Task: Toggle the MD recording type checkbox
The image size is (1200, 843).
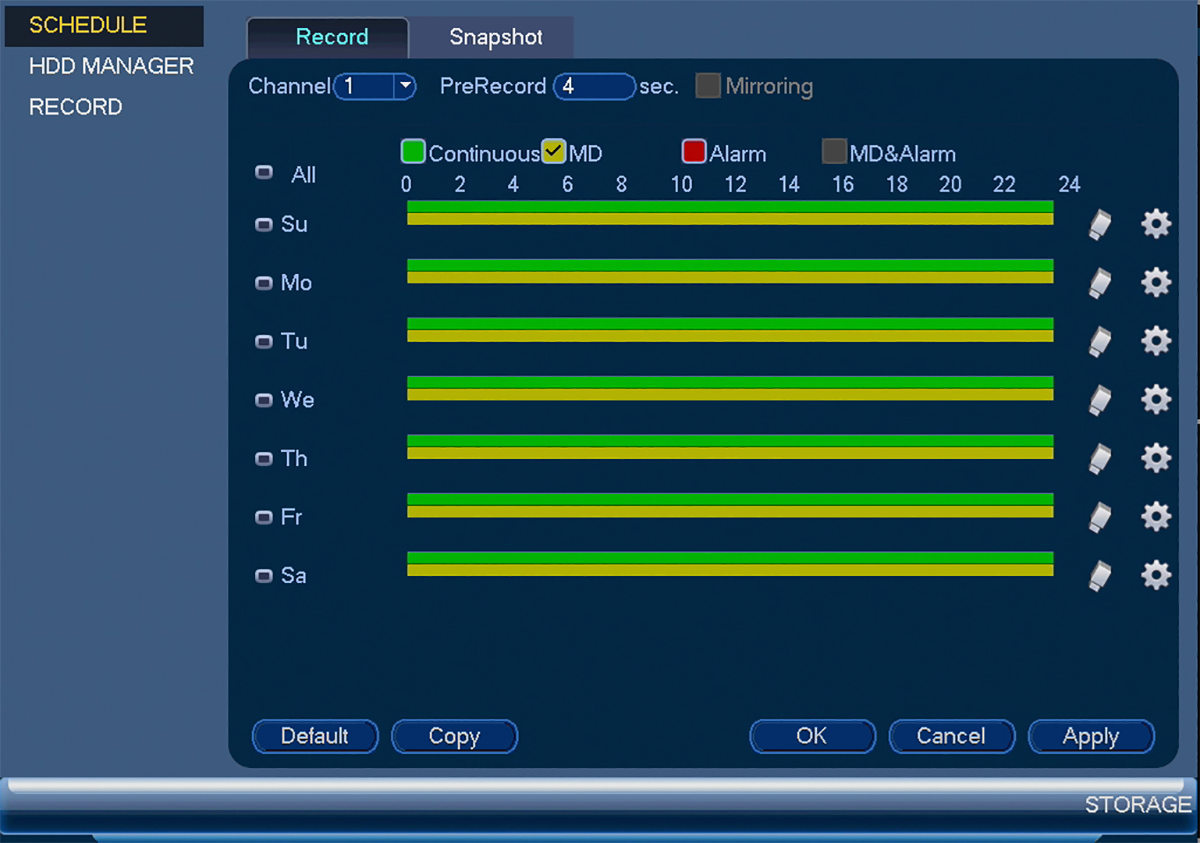Action: click(x=554, y=152)
